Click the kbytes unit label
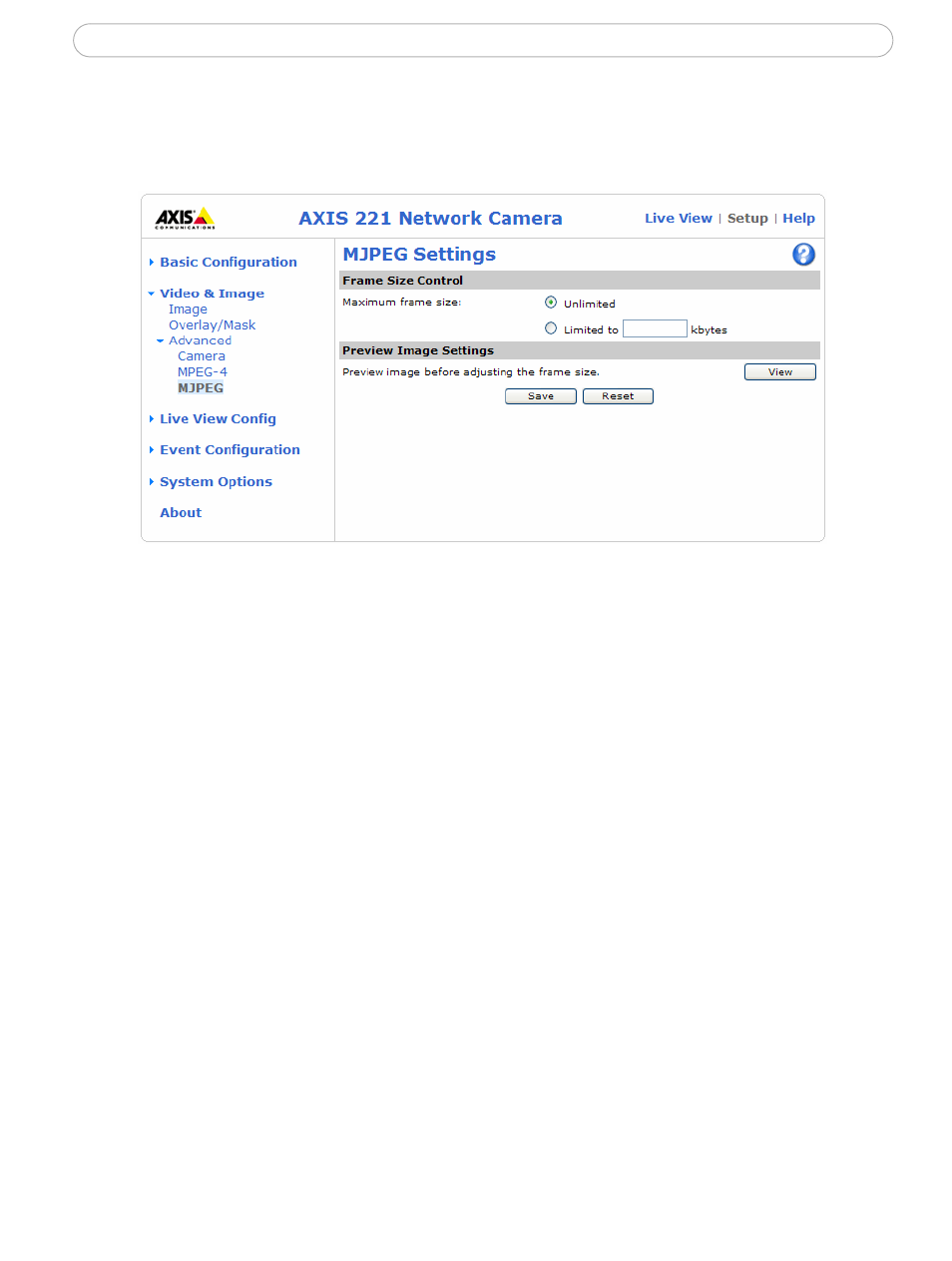The width and height of the screenshot is (952, 1261). pyautogui.click(x=709, y=329)
